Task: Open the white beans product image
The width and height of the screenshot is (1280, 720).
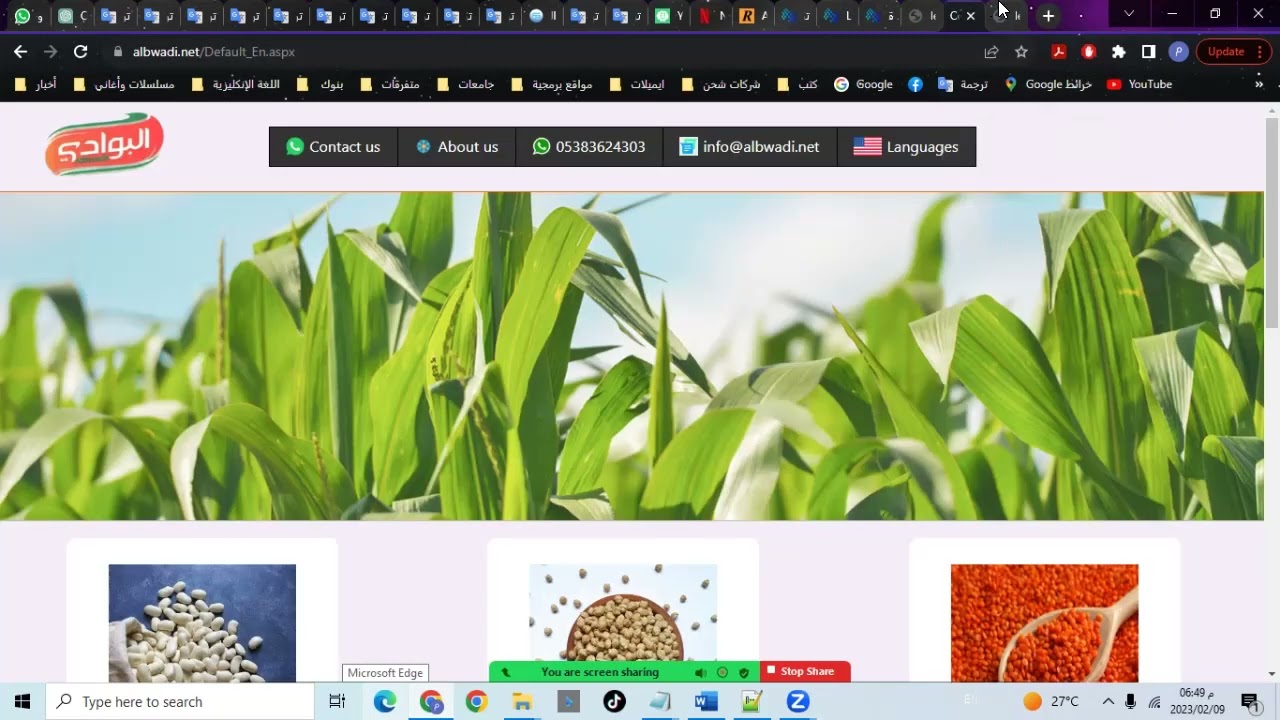Action: (202, 623)
